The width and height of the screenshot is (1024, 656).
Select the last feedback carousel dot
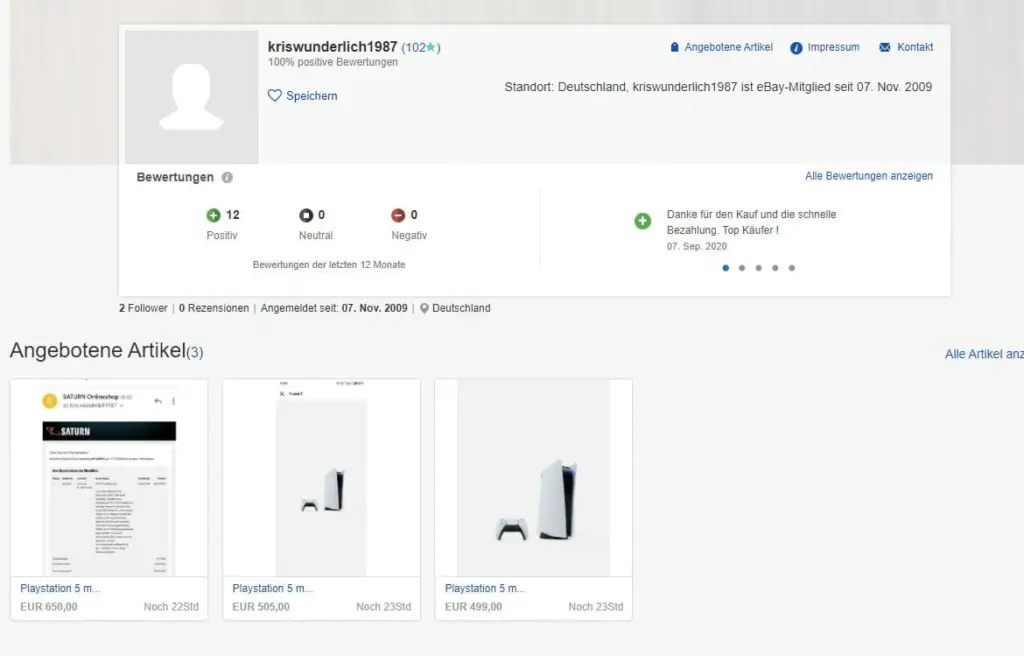[x=791, y=268]
